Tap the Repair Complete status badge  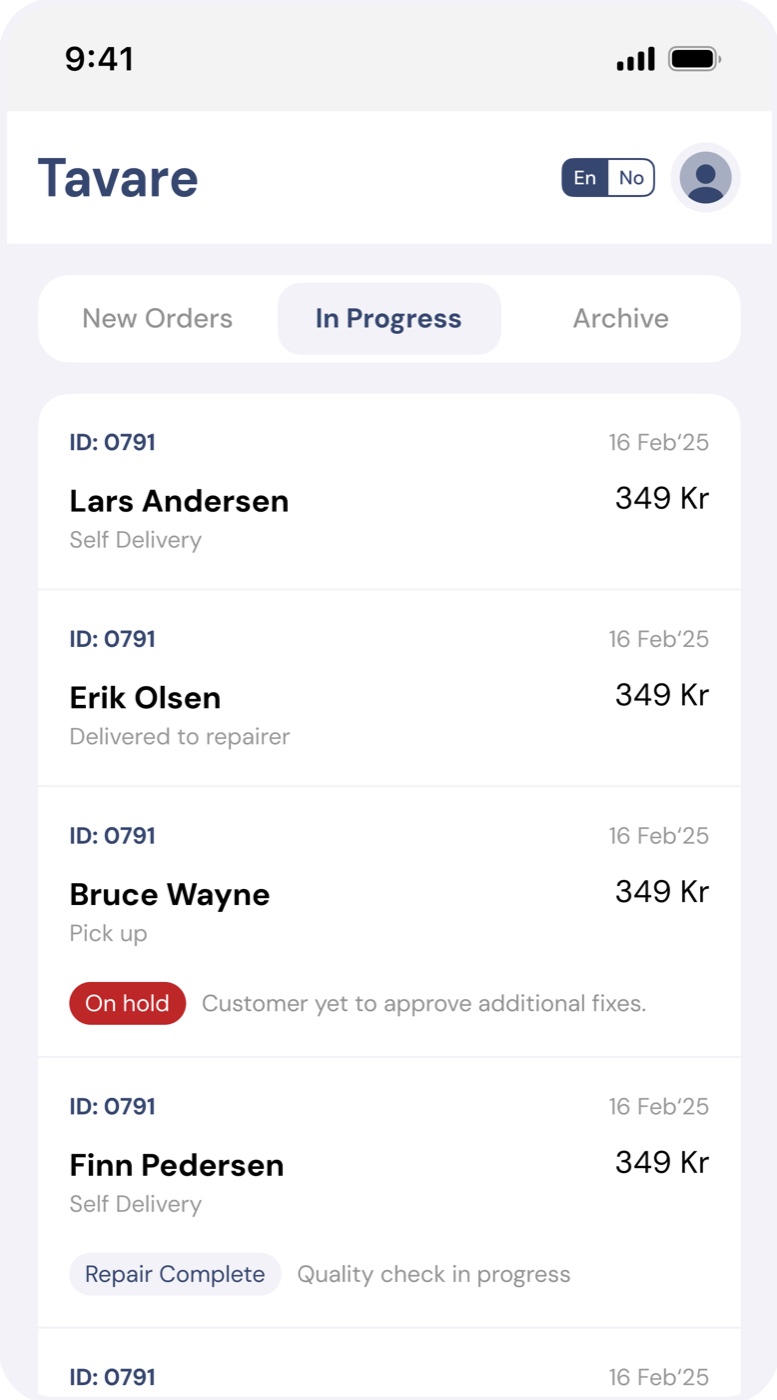tap(175, 1274)
